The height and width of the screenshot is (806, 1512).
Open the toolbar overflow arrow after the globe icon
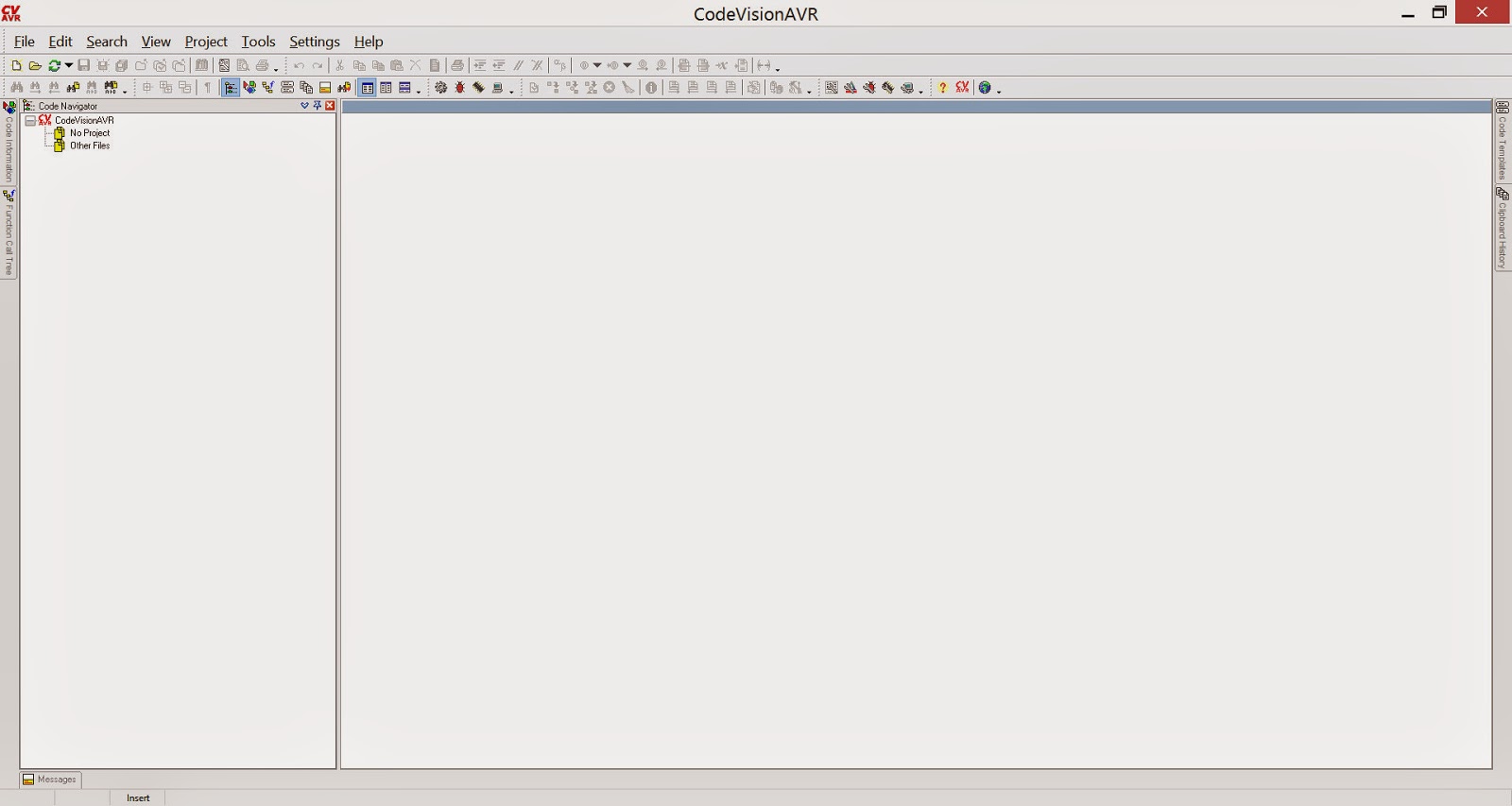click(x=999, y=91)
